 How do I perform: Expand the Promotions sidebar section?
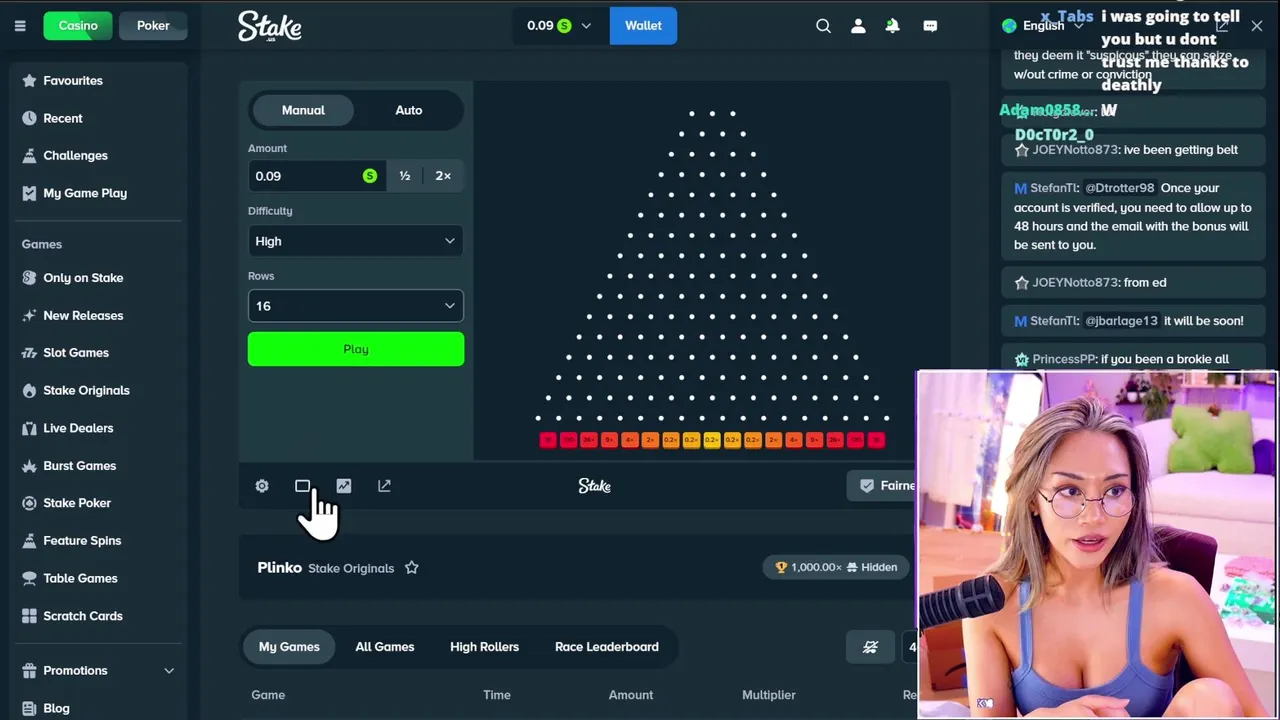pos(98,670)
